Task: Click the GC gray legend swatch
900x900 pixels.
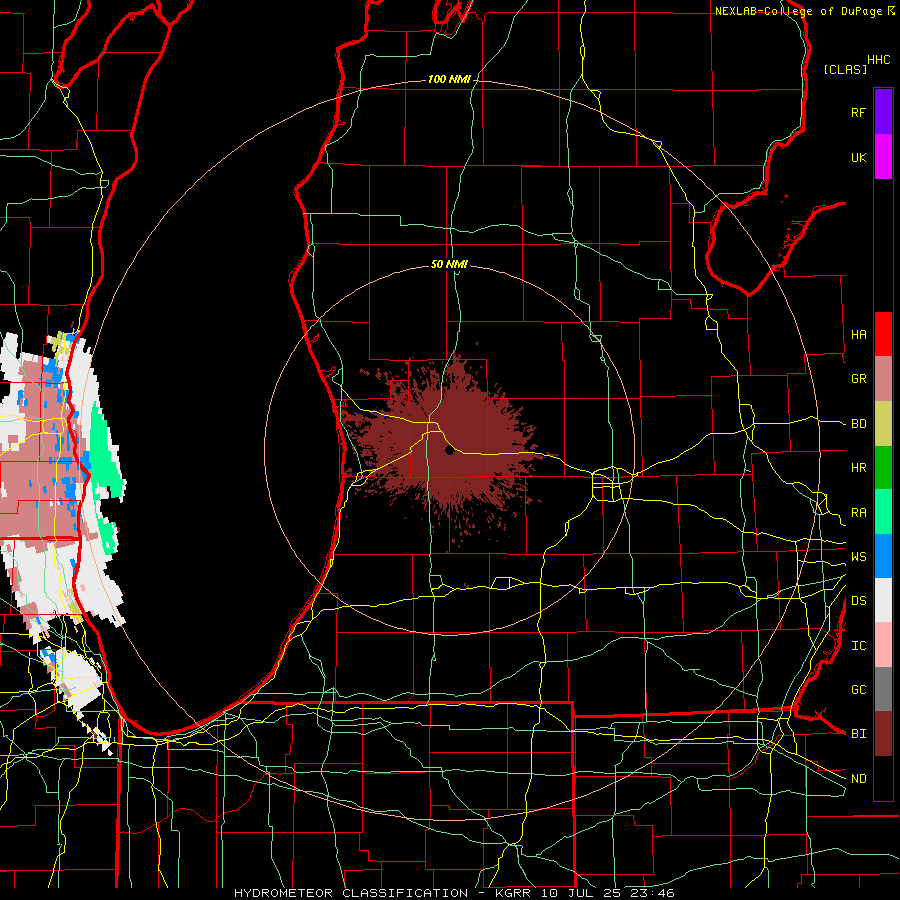Action: pos(883,689)
